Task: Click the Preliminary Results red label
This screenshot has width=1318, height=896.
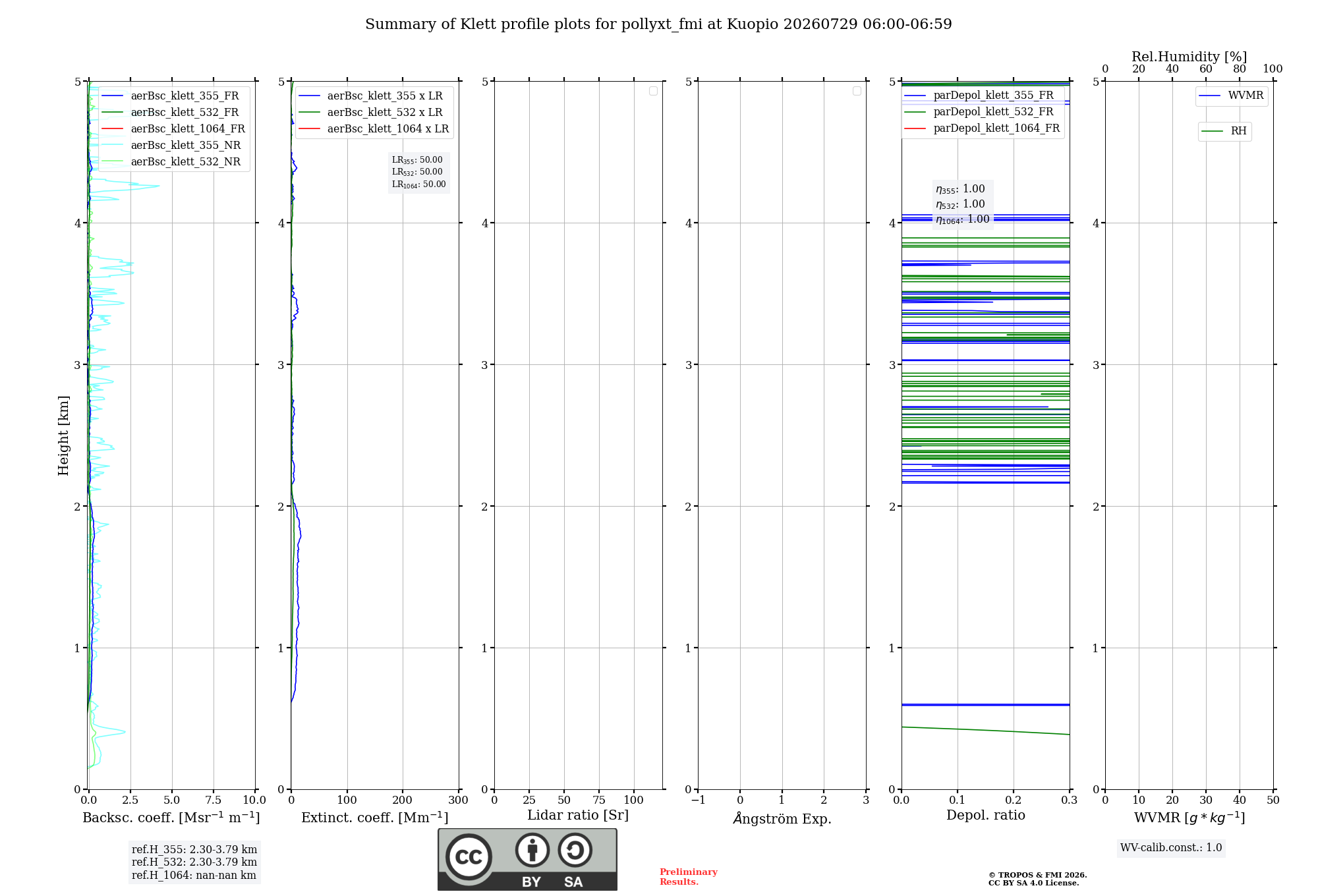Action: point(688,876)
